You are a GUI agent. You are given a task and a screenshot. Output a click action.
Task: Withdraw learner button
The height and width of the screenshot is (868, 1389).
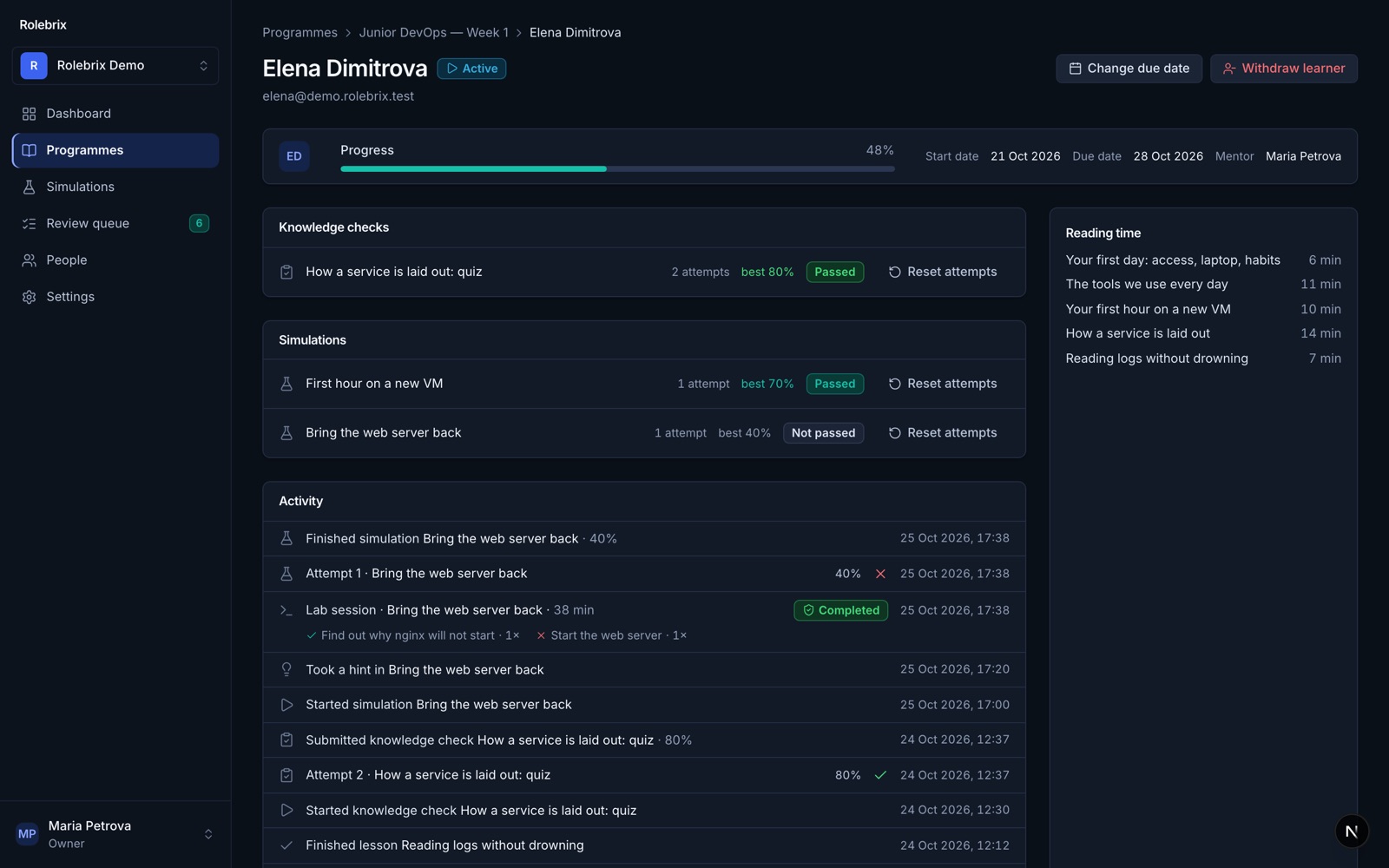(x=1283, y=69)
